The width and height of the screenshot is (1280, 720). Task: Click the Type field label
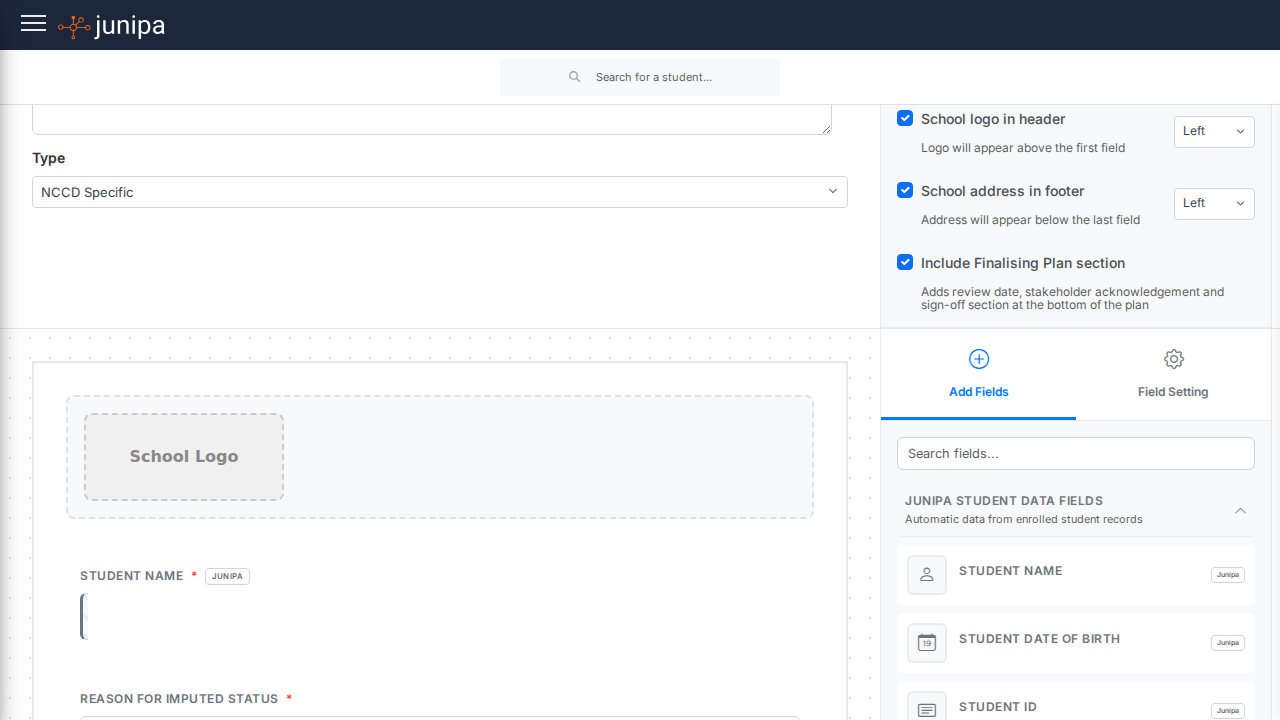(49, 158)
